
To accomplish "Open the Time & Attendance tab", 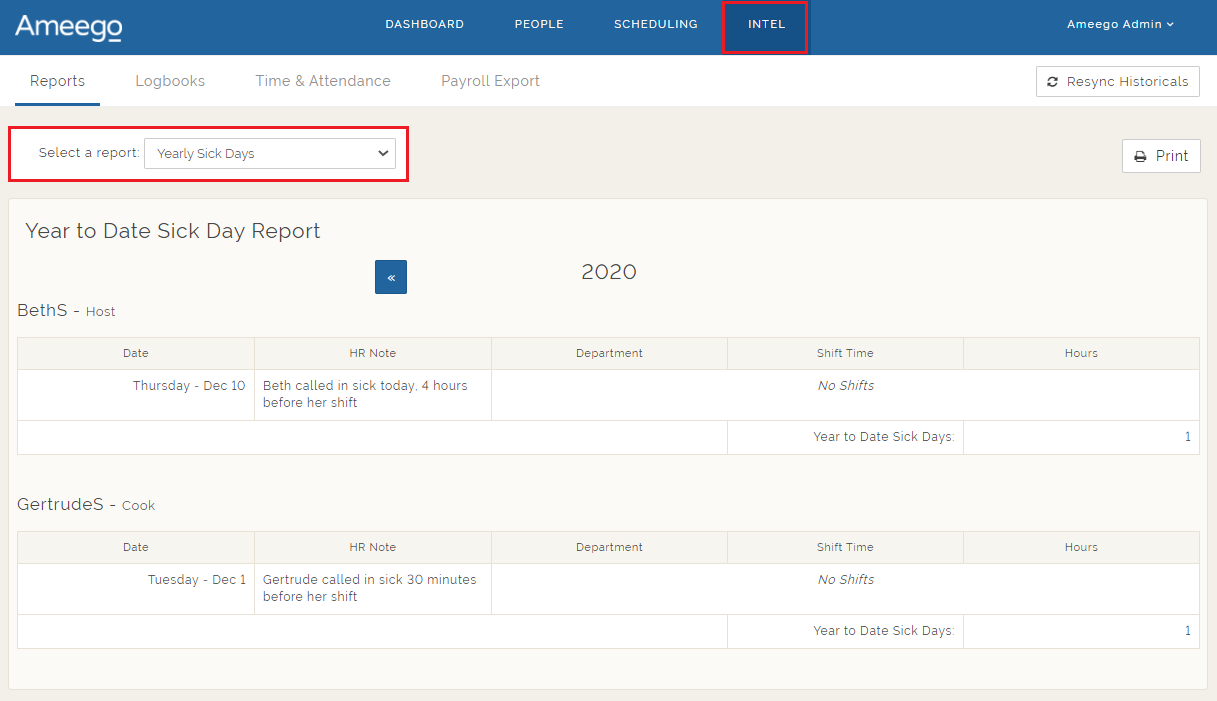I will (x=323, y=82).
